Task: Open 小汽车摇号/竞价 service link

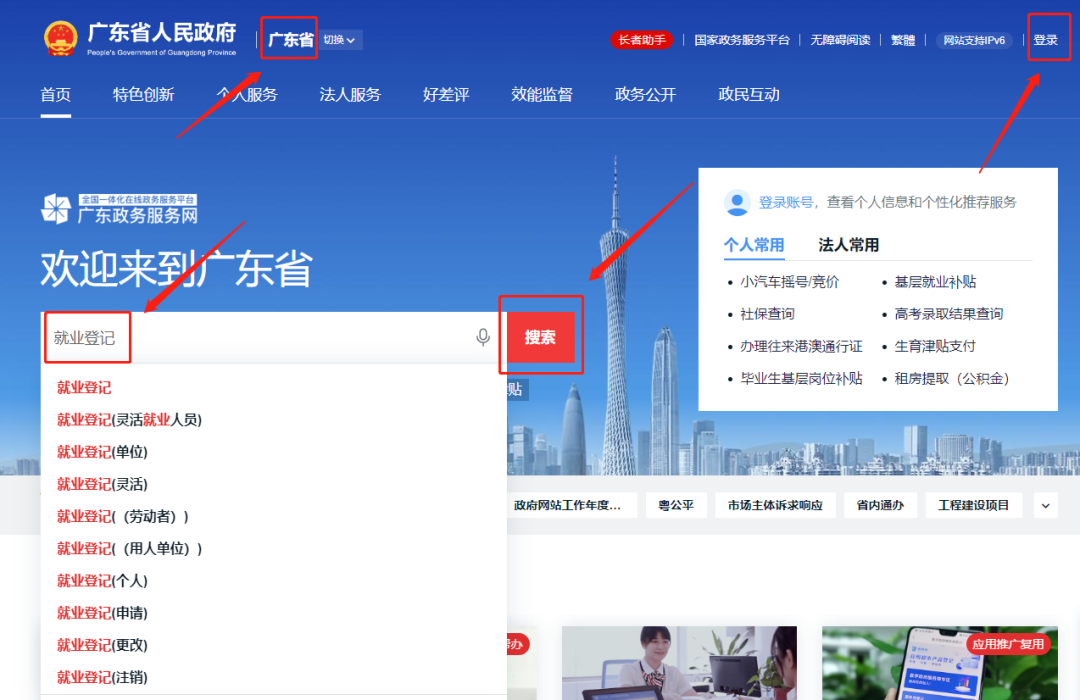Action: click(x=789, y=282)
